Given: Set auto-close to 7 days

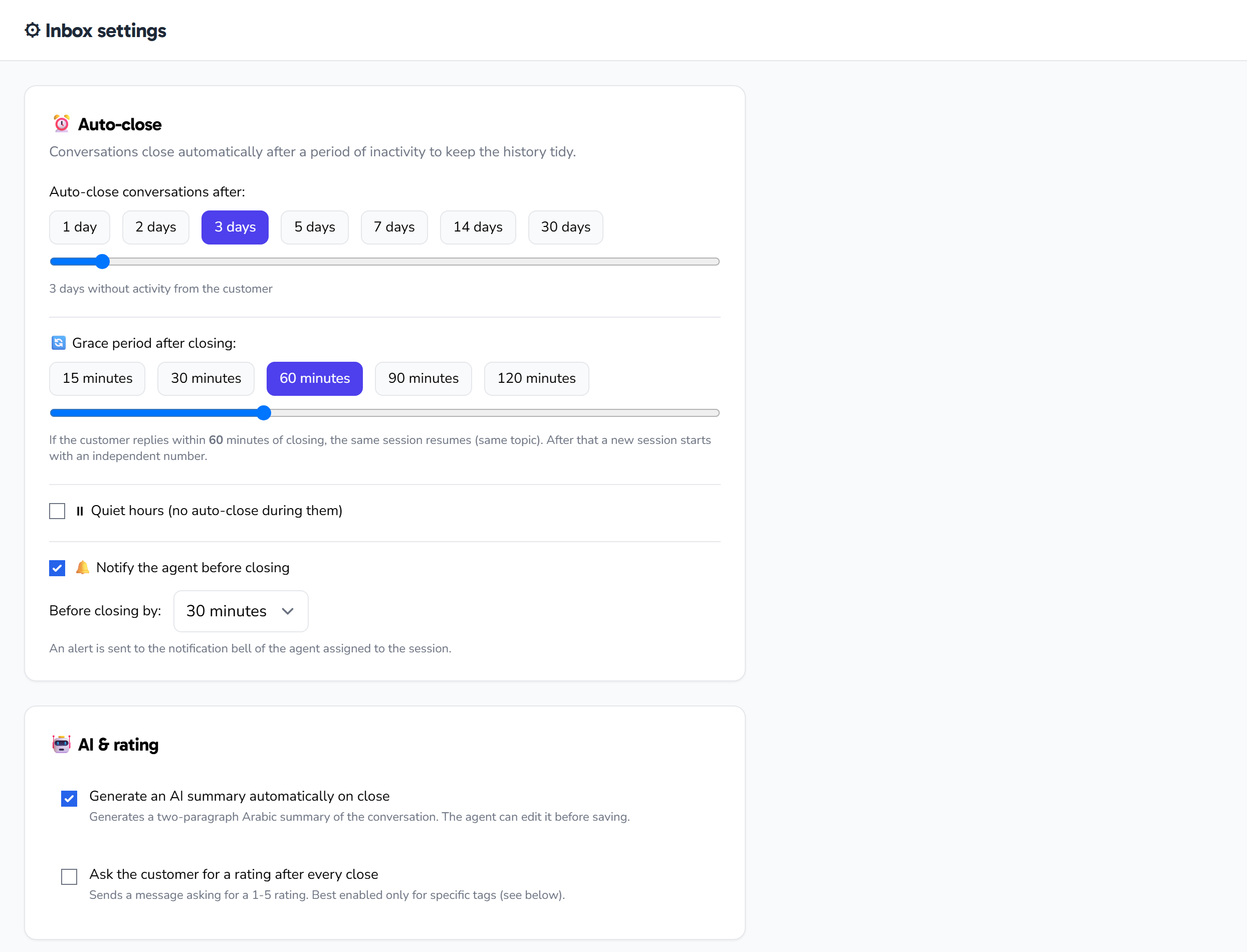Looking at the screenshot, I should point(394,227).
